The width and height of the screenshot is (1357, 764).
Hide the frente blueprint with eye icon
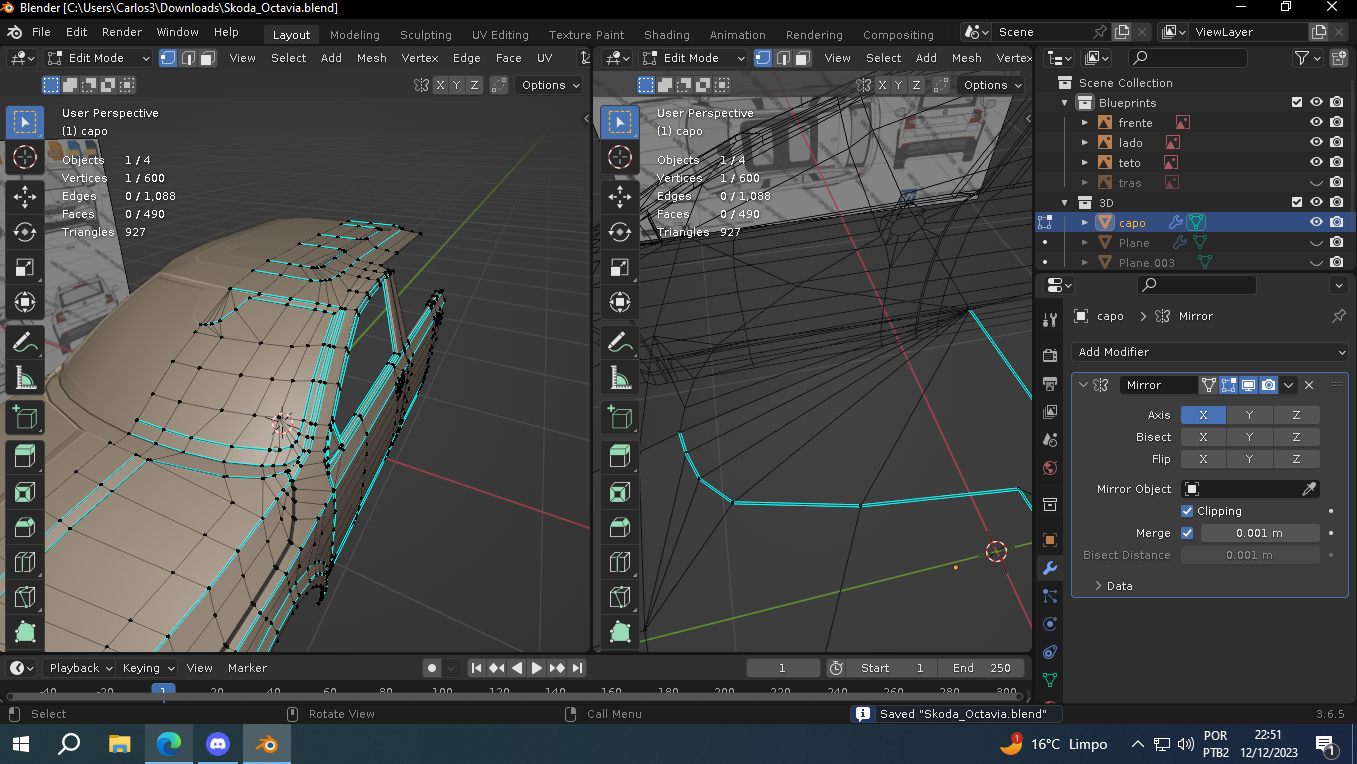click(x=1316, y=123)
